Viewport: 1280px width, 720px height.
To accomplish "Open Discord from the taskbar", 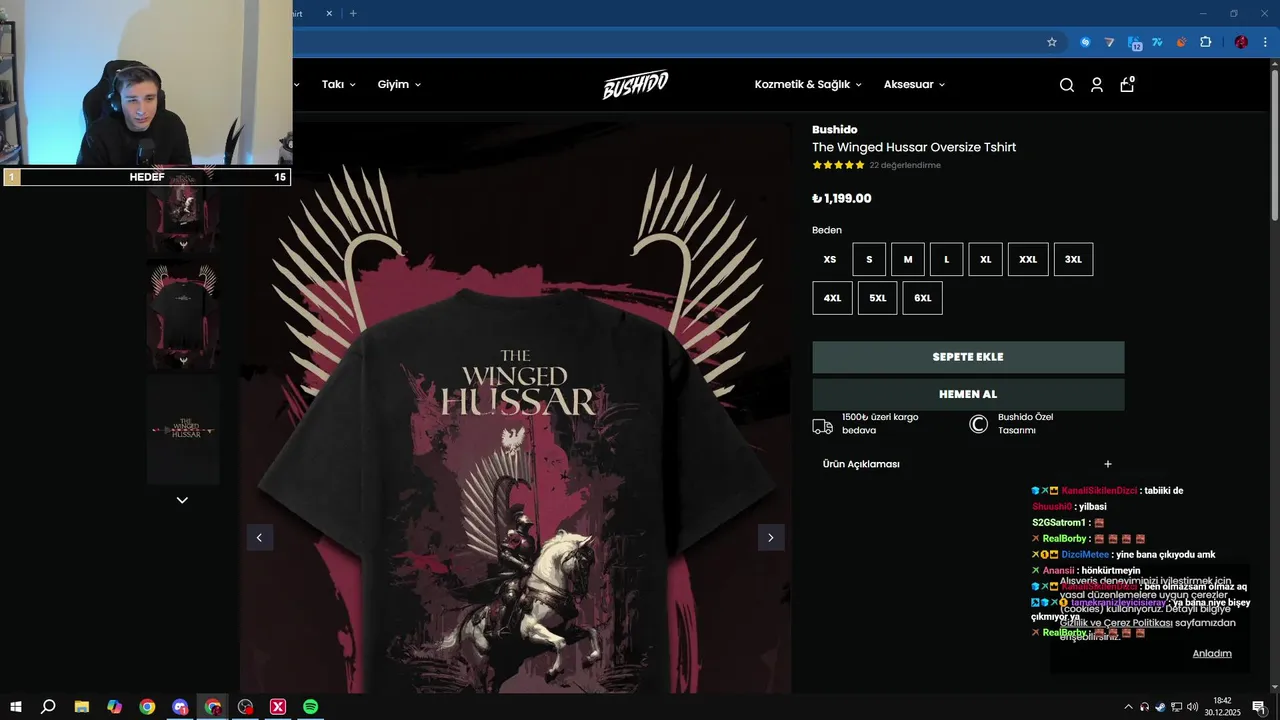I will [180, 706].
